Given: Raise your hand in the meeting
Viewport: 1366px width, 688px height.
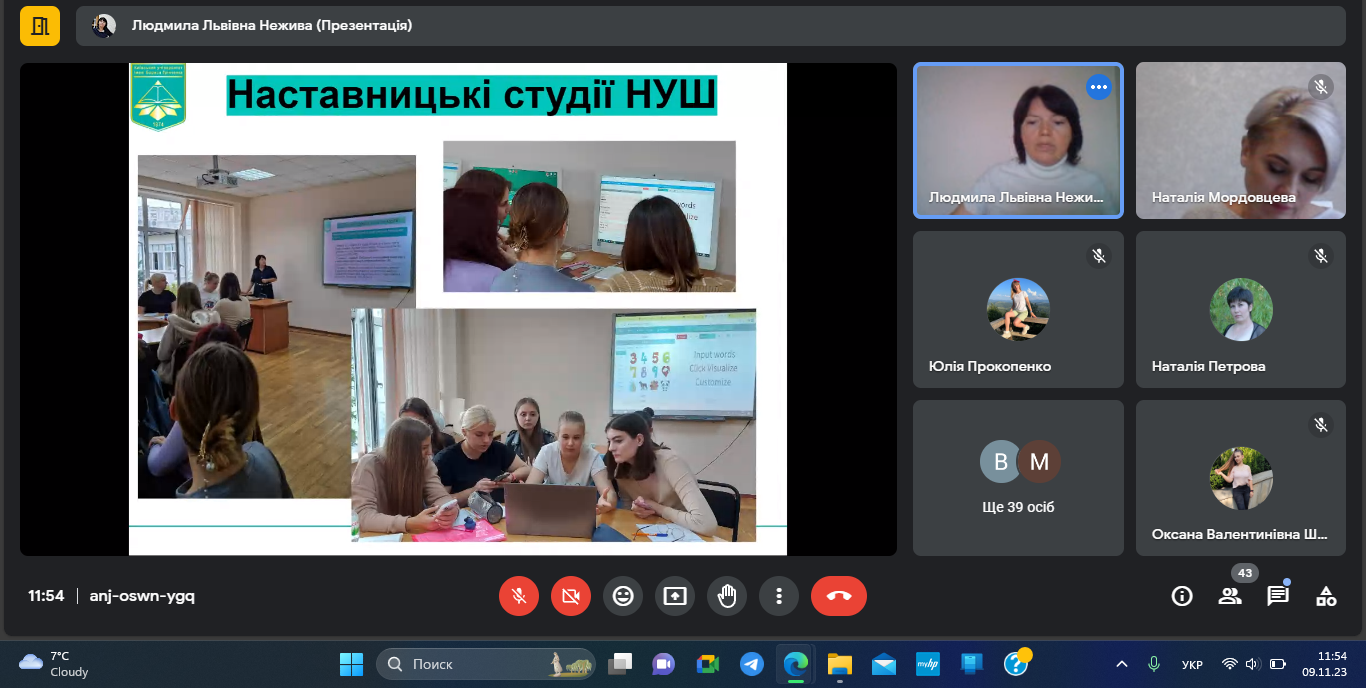Looking at the screenshot, I should pyautogui.click(x=727, y=597).
